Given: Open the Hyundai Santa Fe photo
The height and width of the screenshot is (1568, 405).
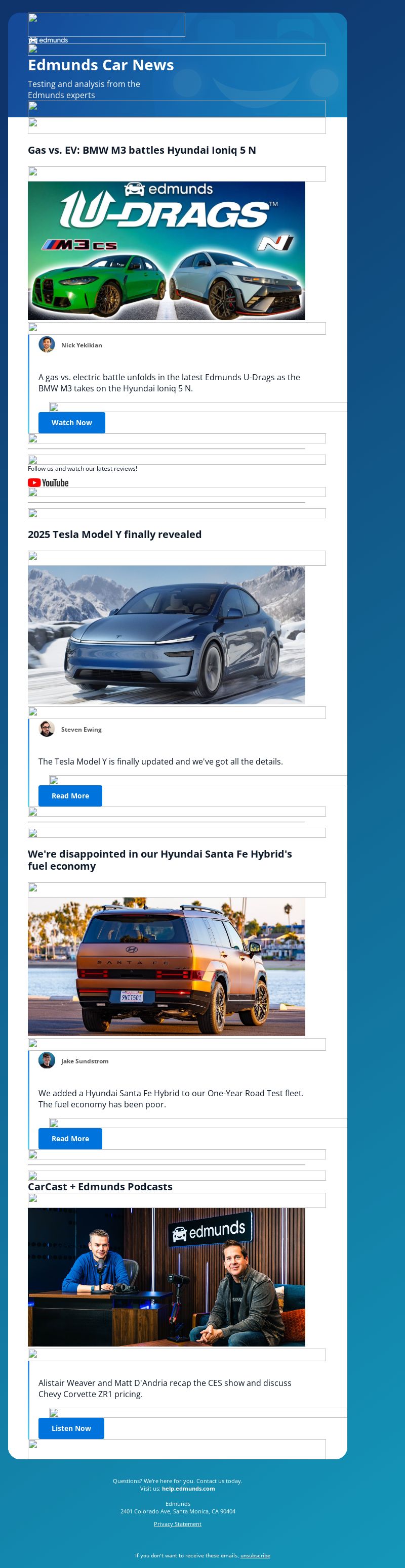Looking at the screenshot, I should [166, 967].
